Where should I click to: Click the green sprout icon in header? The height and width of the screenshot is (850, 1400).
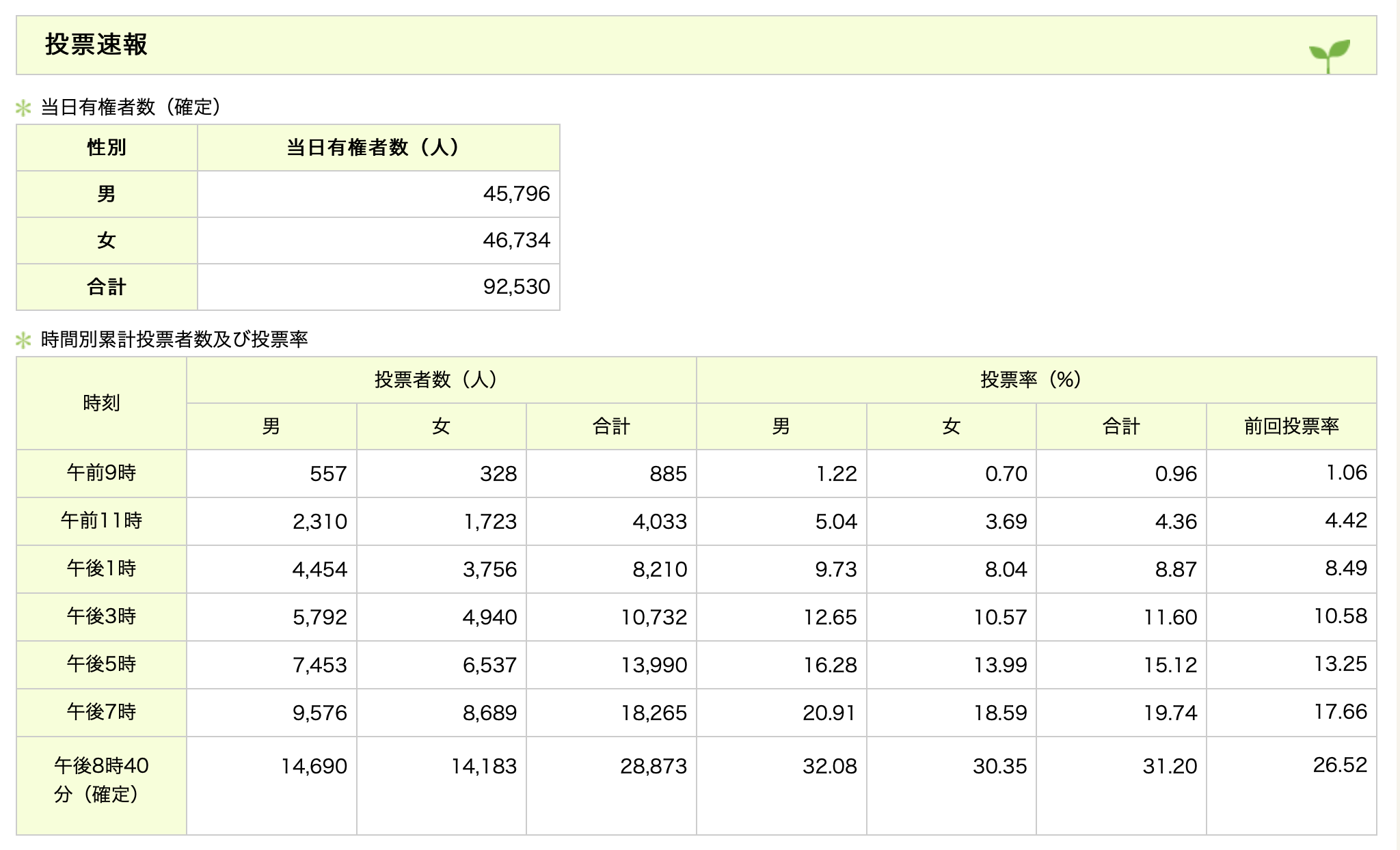(1329, 55)
